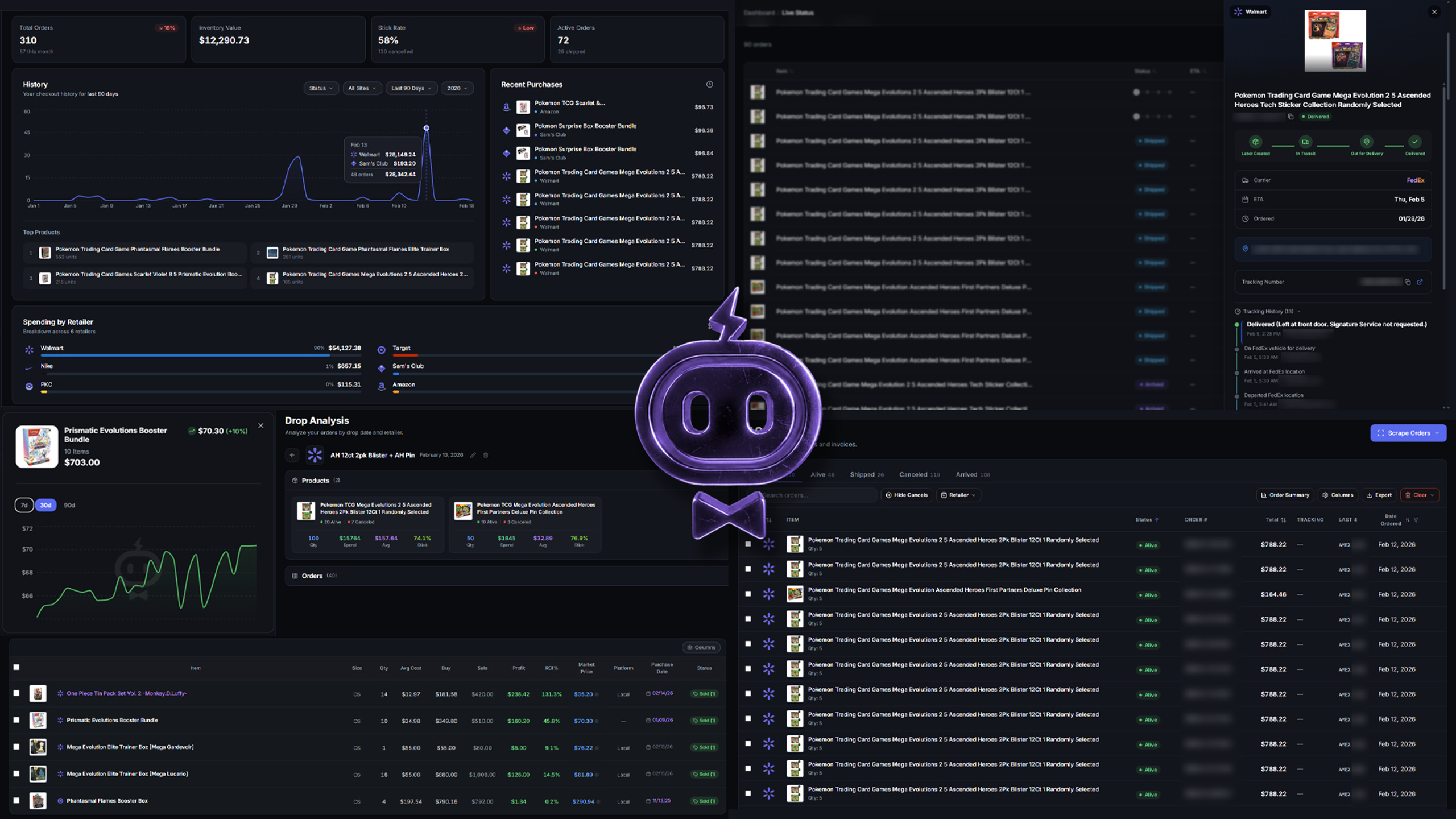Delete the AH 12ct 2pk Blister drop
Screen dimensions: 1456x819
click(x=486, y=455)
